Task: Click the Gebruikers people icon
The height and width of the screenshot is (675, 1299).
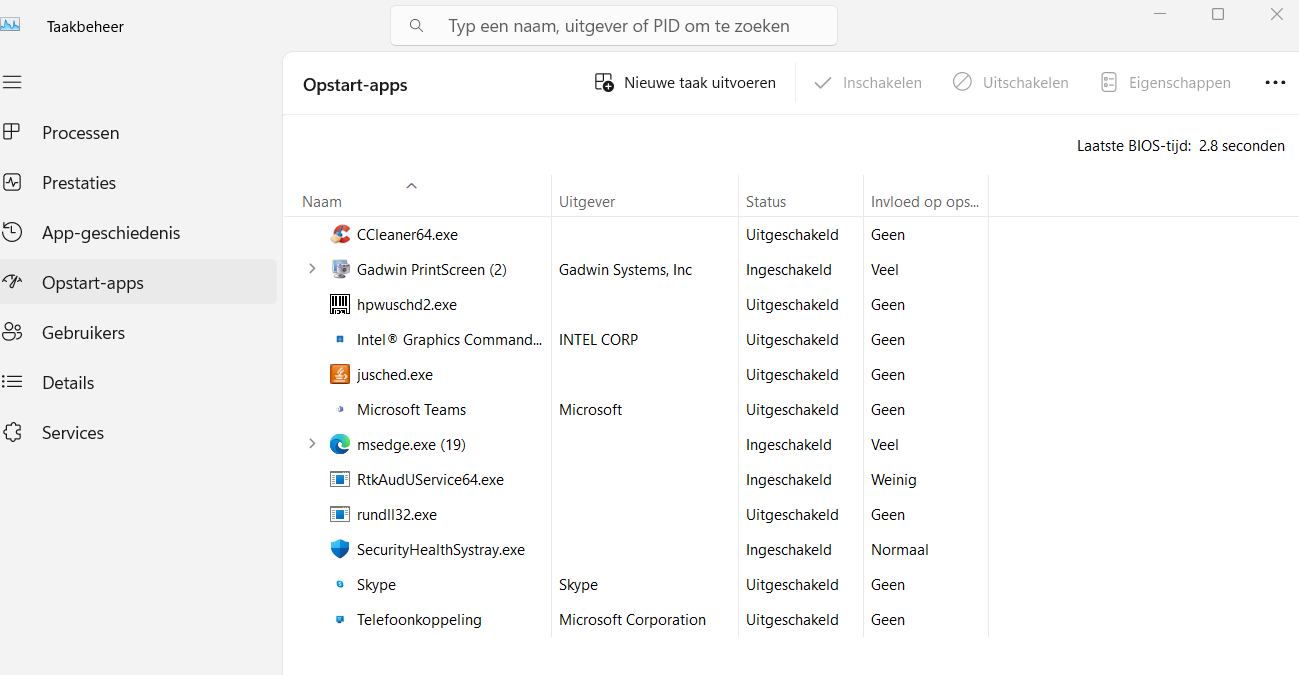Action: click(12, 332)
